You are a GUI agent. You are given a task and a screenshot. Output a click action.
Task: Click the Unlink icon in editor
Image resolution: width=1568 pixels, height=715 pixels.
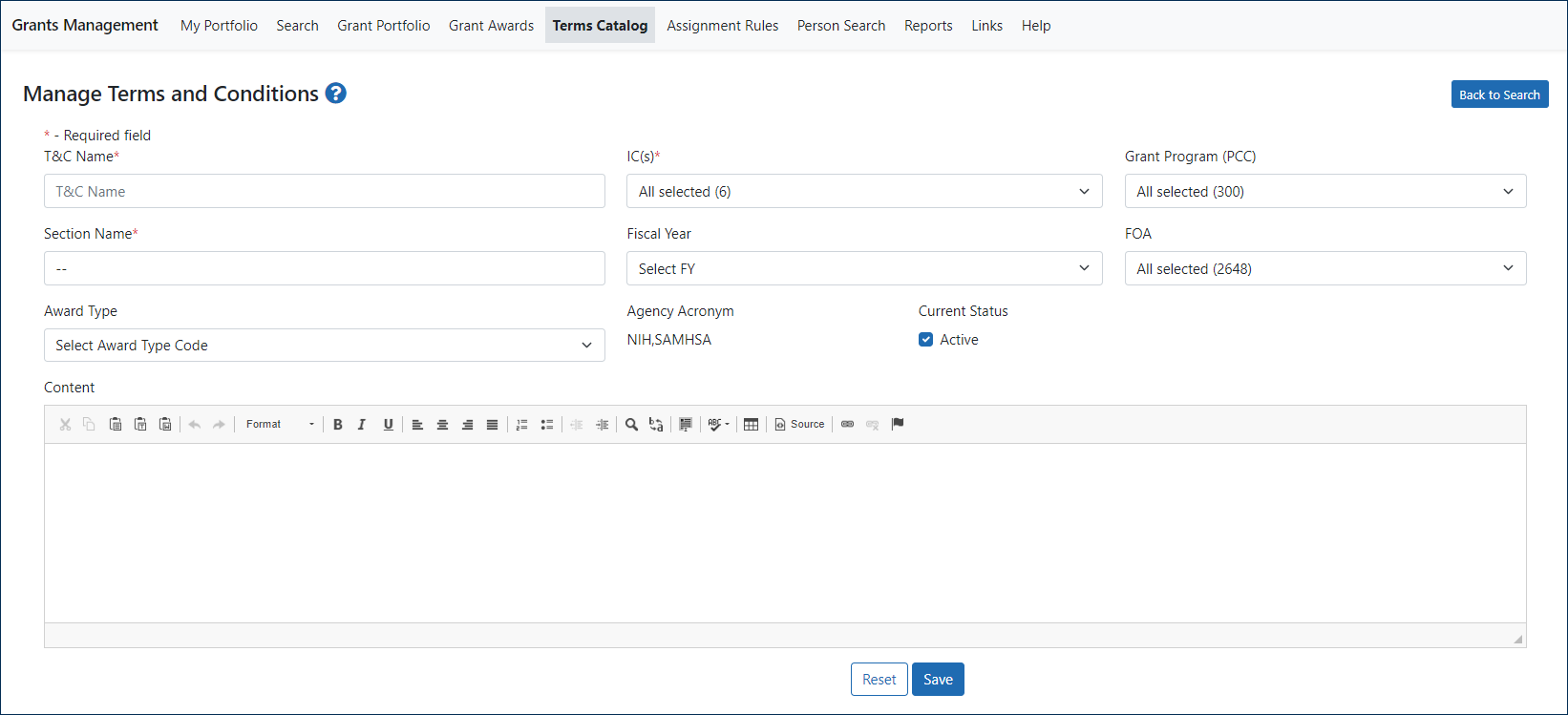click(x=872, y=425)
